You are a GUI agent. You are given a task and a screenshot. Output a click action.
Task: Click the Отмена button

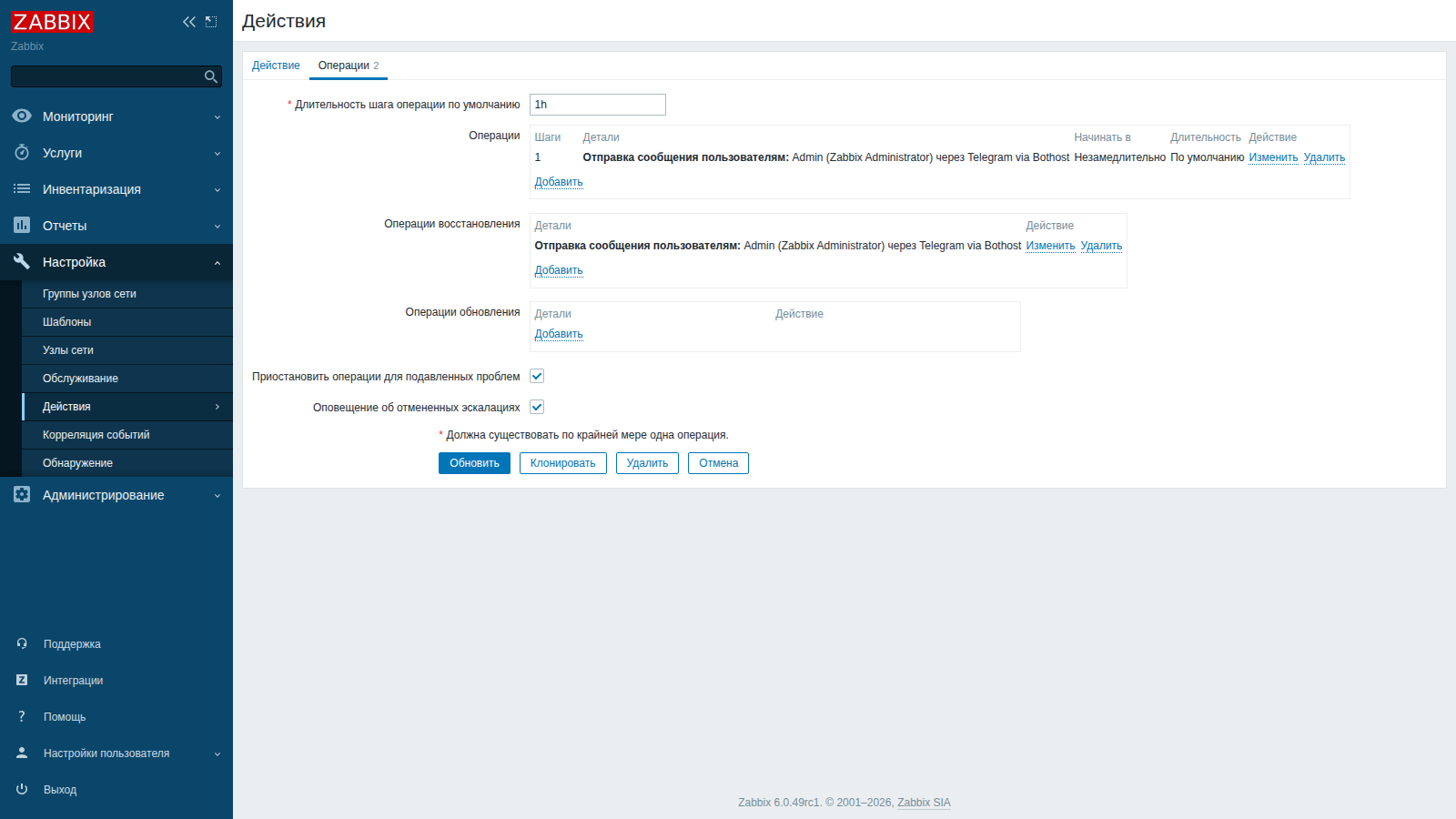[x=718, y=463]
